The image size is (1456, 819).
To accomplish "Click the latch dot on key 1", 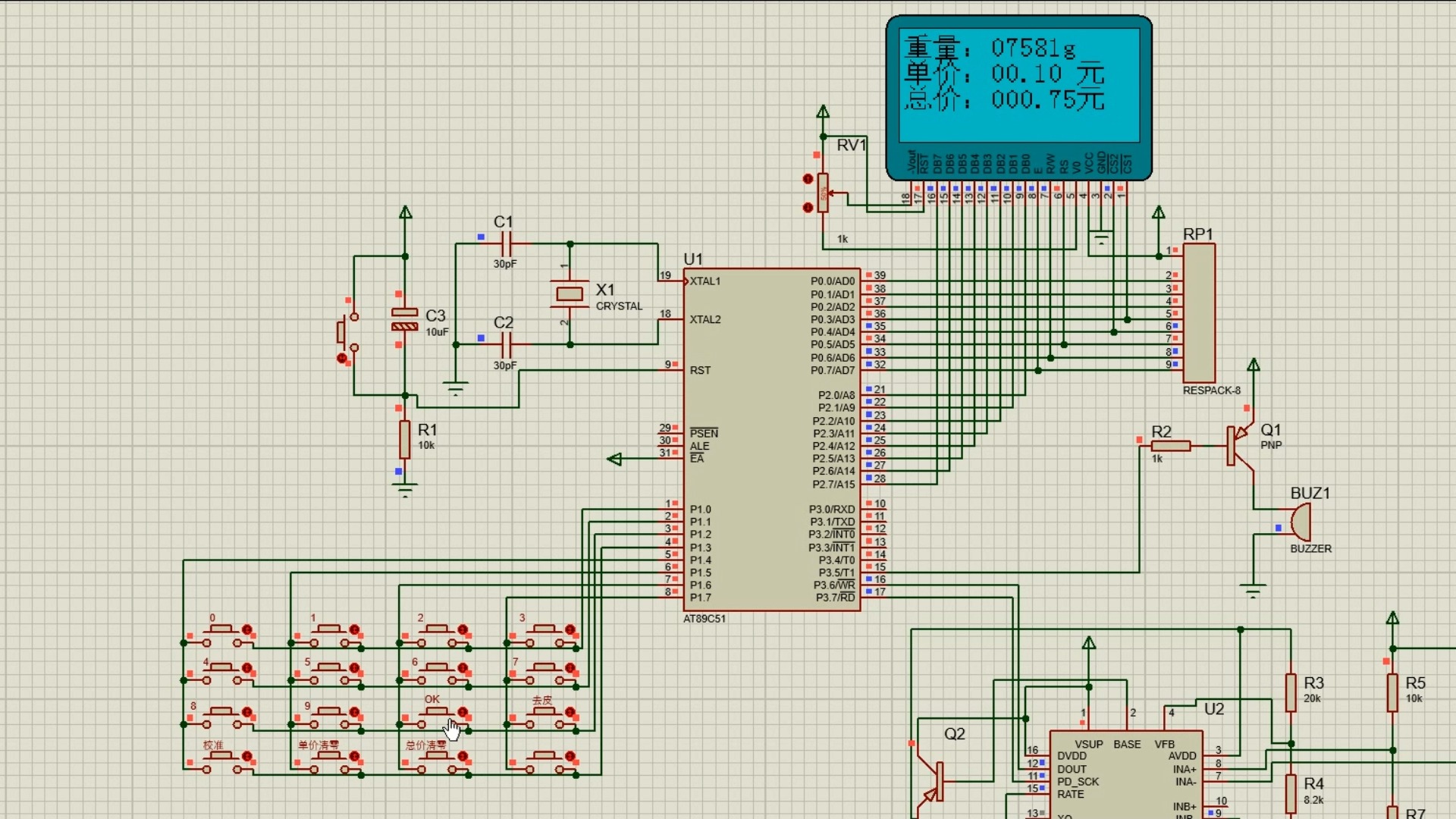I will point(354,630).
